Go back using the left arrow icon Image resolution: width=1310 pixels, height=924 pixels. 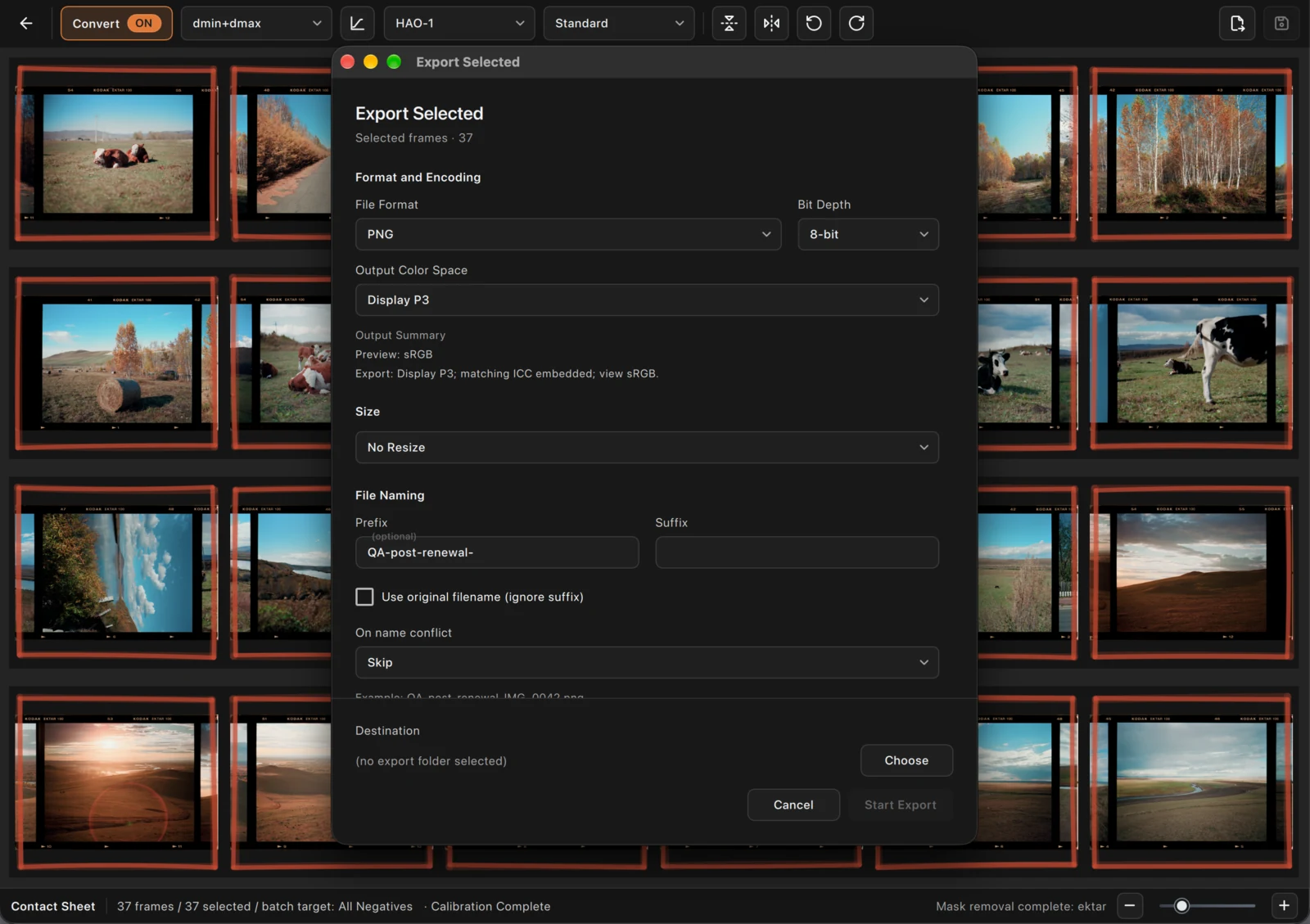26,23
